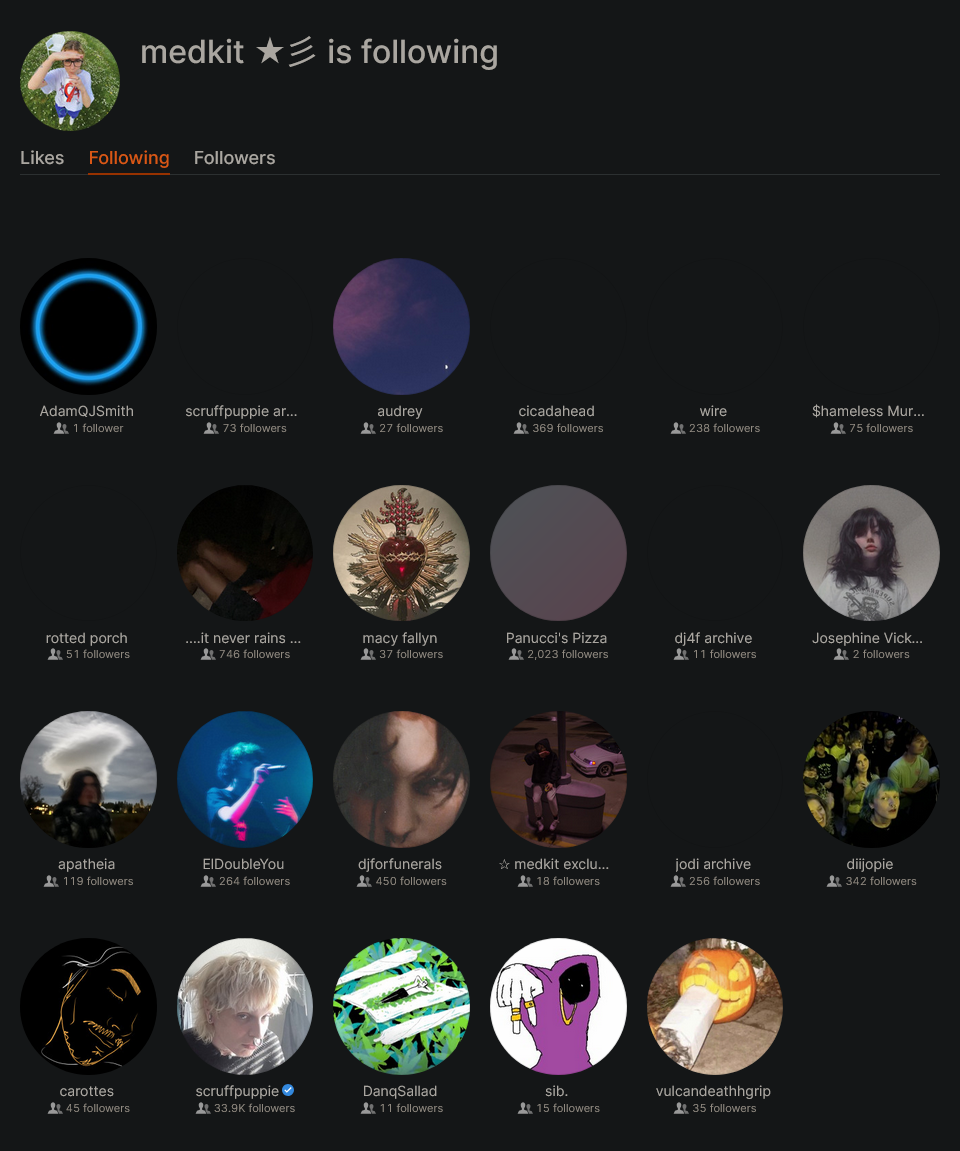Click scruffpuppie's verified badge
Viewport: 960px width, 1151px height.
[x=288, y=1090]
